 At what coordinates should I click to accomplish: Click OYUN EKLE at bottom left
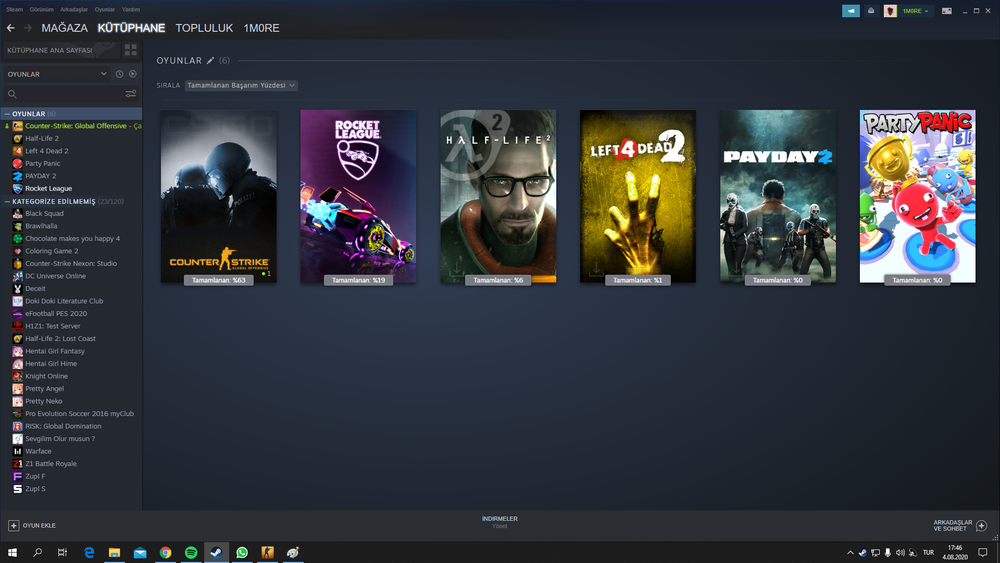pos(39,525)
